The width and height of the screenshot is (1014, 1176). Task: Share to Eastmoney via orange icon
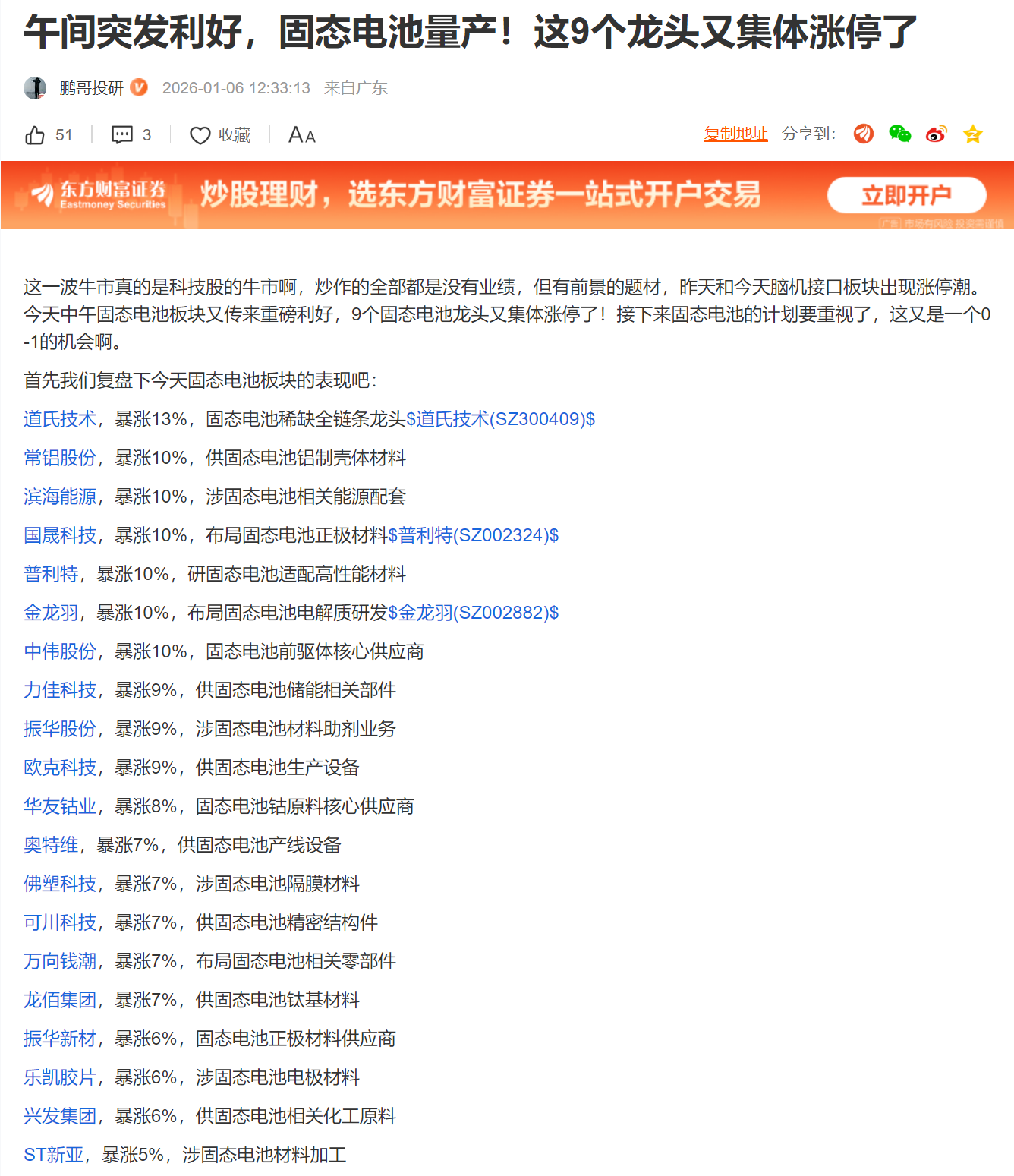click(863, 134)
